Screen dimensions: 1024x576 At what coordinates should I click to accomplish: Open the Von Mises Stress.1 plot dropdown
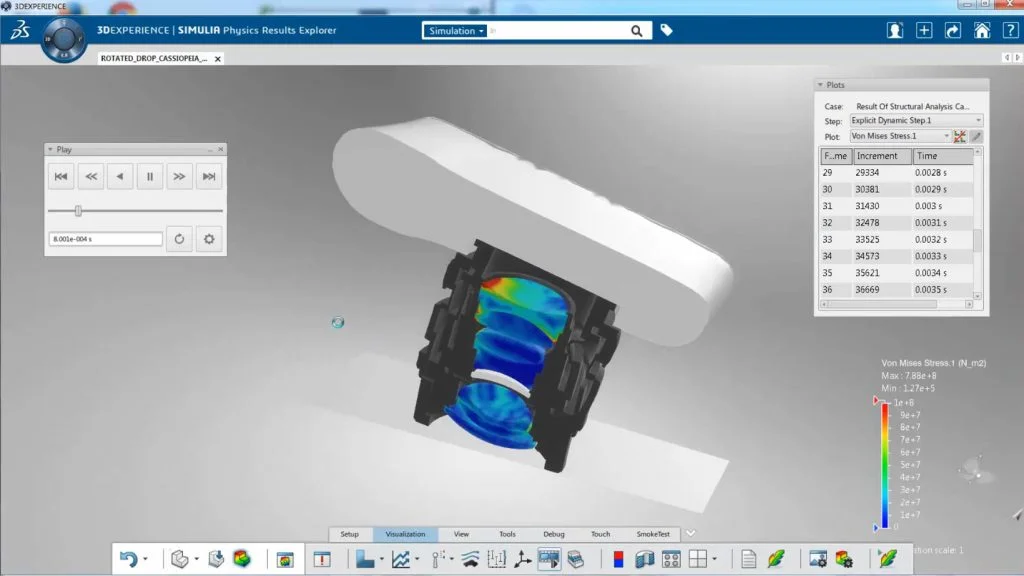click(x=945, y=136)
